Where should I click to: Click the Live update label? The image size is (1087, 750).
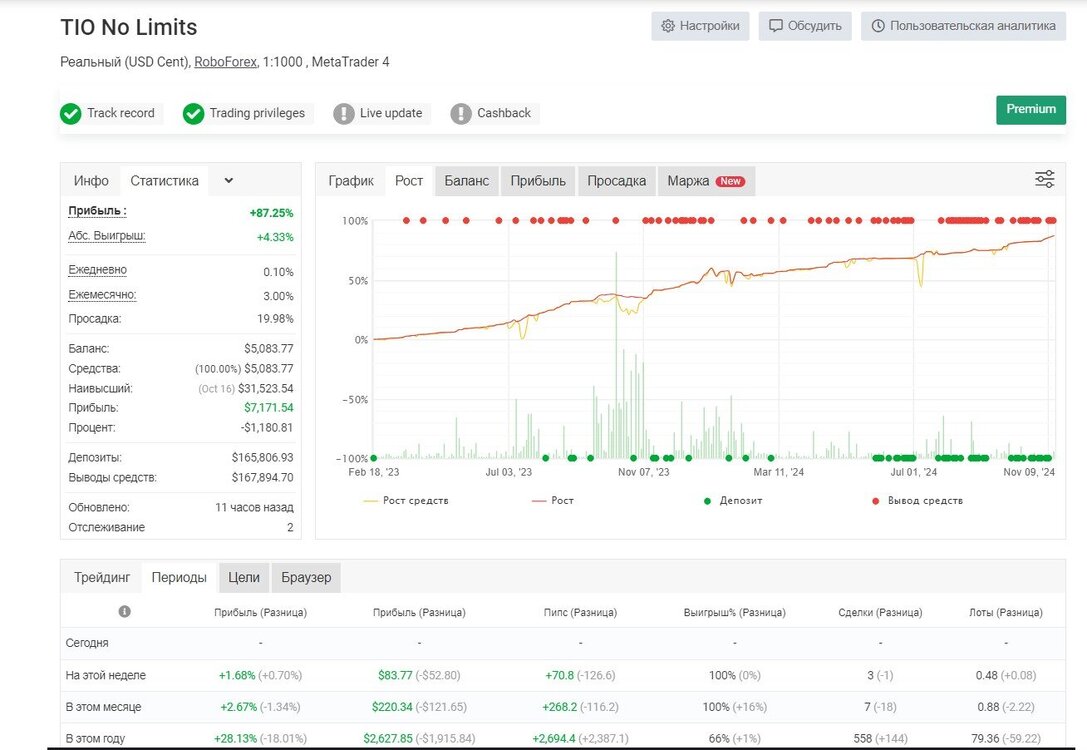click(x=391, y=113)
